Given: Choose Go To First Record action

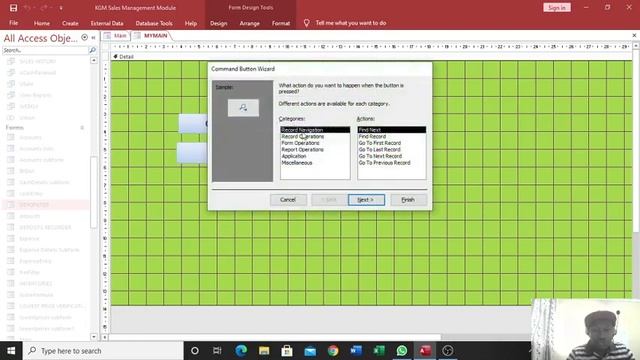Looking at the screenshot, I should 392,143.
